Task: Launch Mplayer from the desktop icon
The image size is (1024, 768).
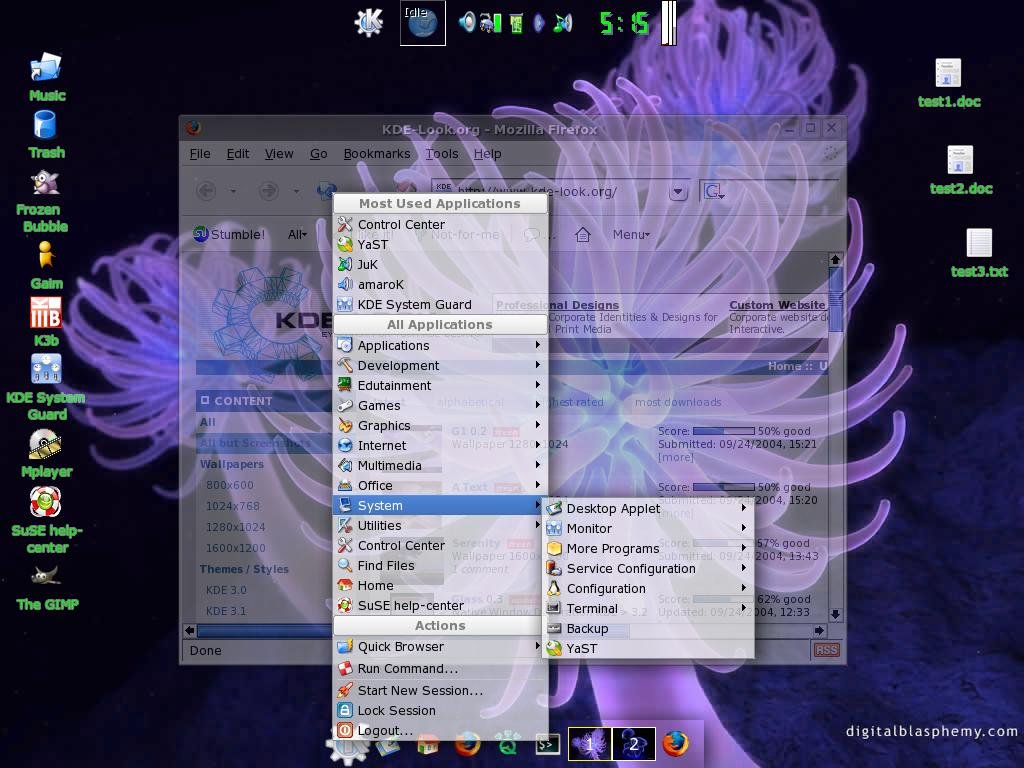Action: [46, 444]
